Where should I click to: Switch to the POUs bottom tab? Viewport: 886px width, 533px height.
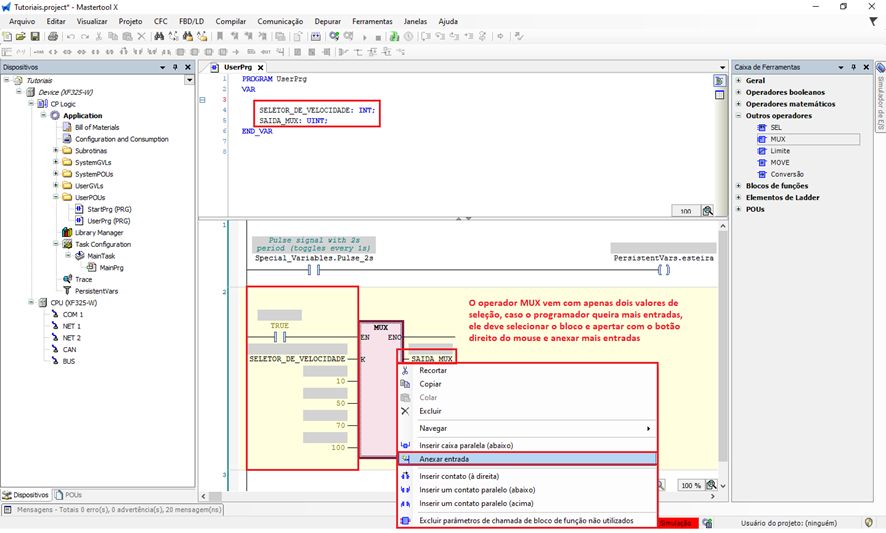(x=69, y=495)
